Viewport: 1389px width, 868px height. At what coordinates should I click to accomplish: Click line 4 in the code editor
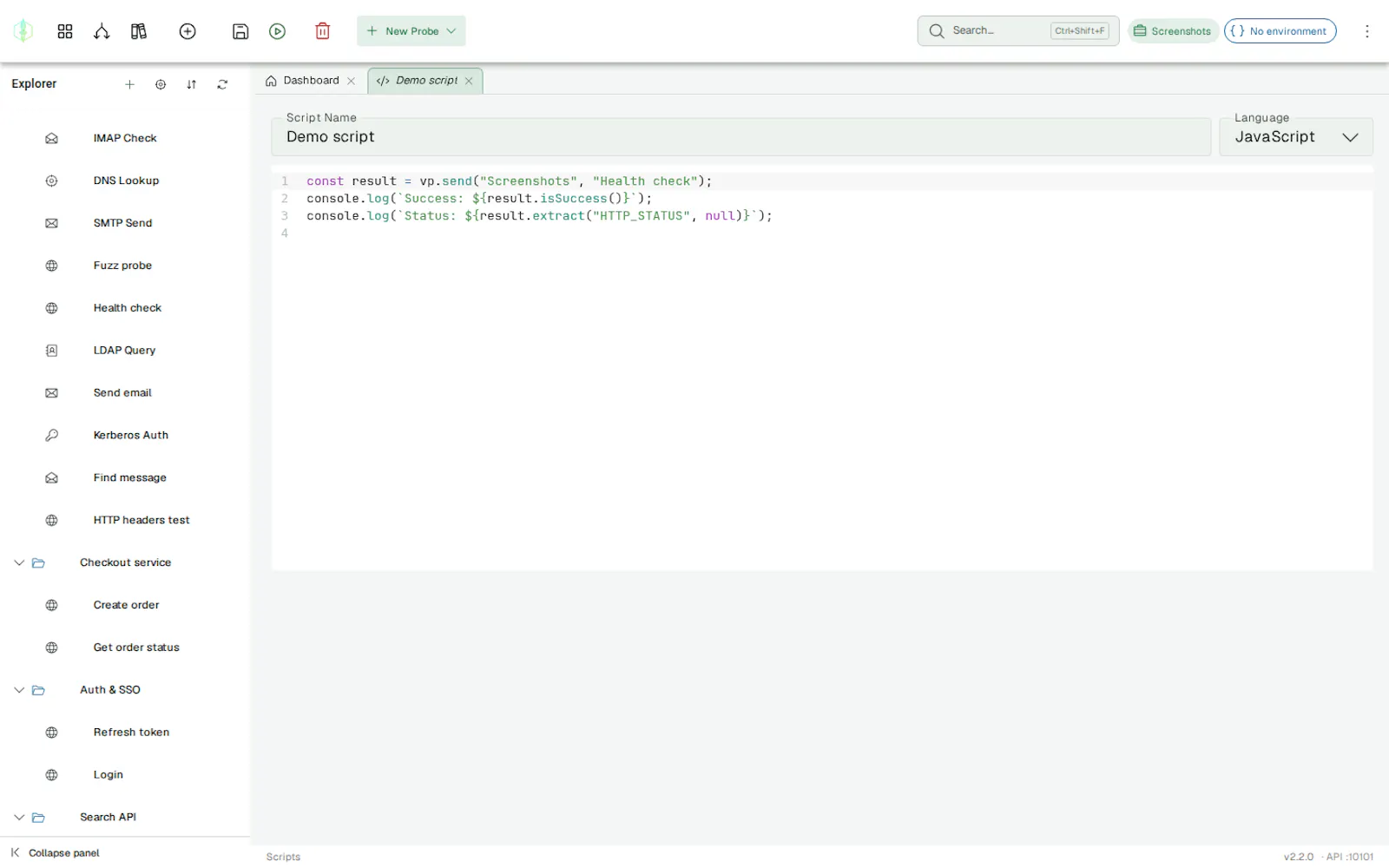822,233
